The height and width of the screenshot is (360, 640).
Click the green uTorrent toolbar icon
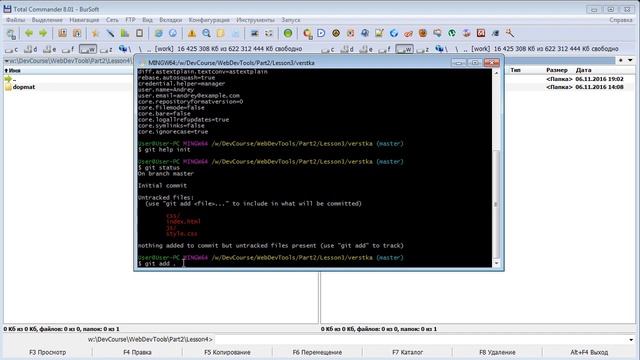coord(452,33)
